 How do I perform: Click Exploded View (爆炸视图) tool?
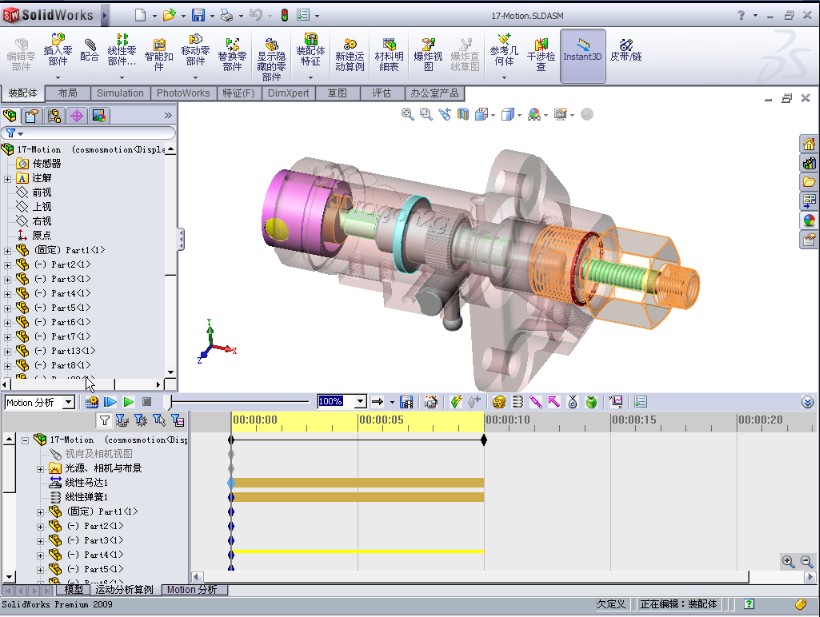point(428,55)
